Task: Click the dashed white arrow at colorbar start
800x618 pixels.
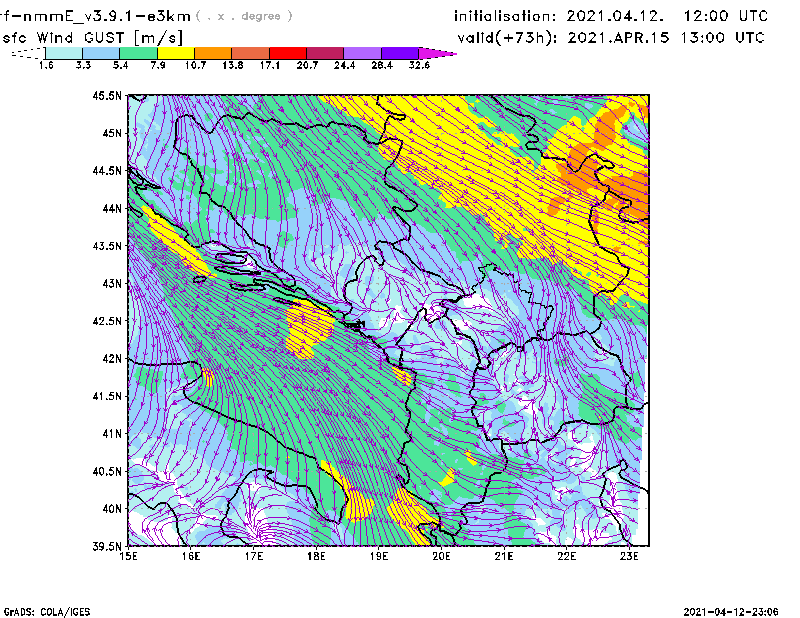Action: [28, 53]
